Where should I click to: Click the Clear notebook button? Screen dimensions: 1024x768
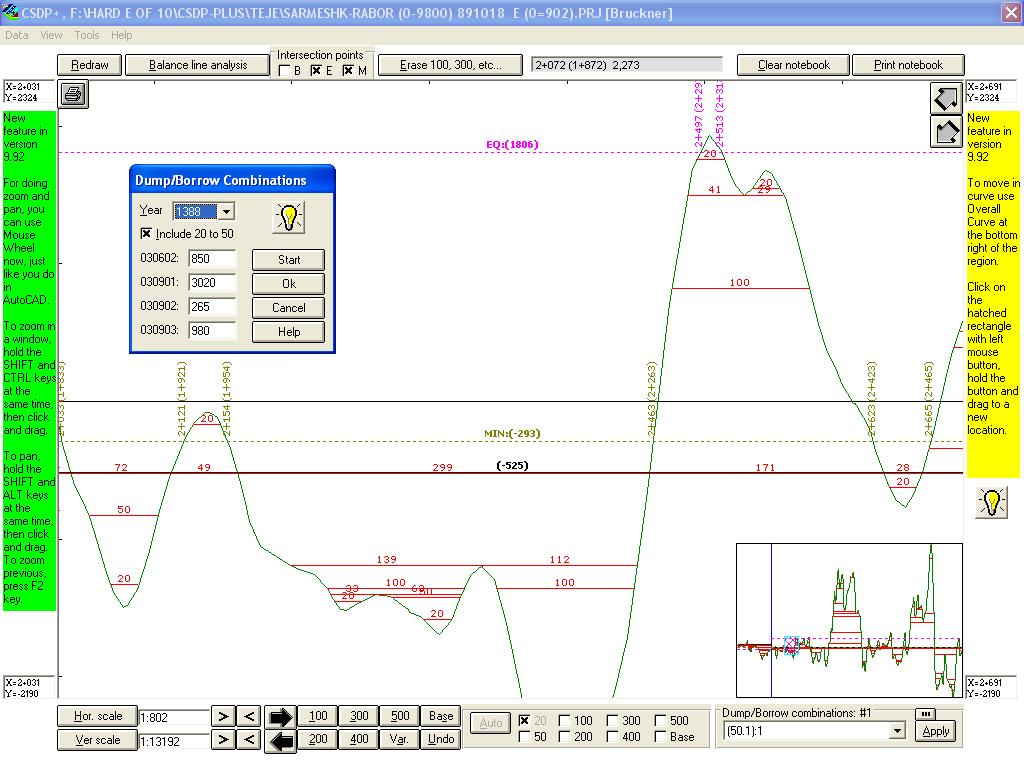pyautogui.click(x=793, y=65)
